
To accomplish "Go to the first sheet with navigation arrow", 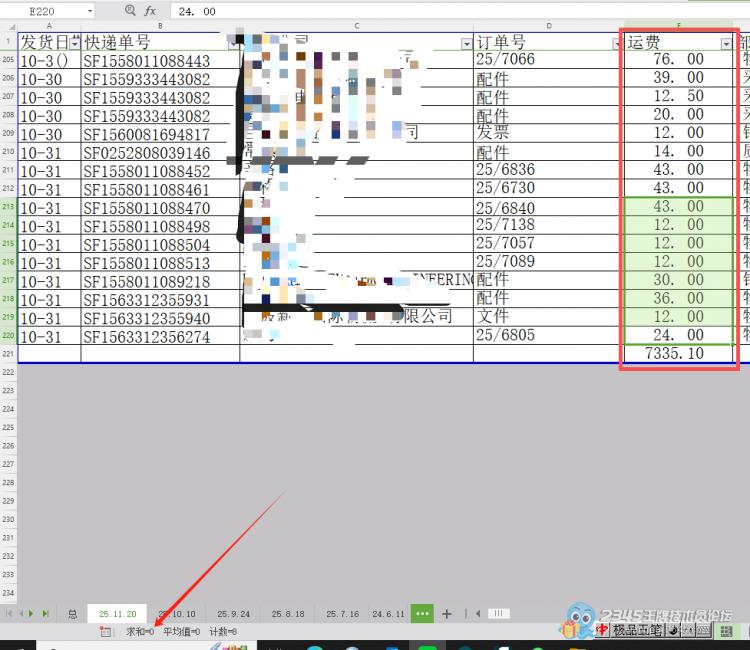I will [x=10, y=613].
